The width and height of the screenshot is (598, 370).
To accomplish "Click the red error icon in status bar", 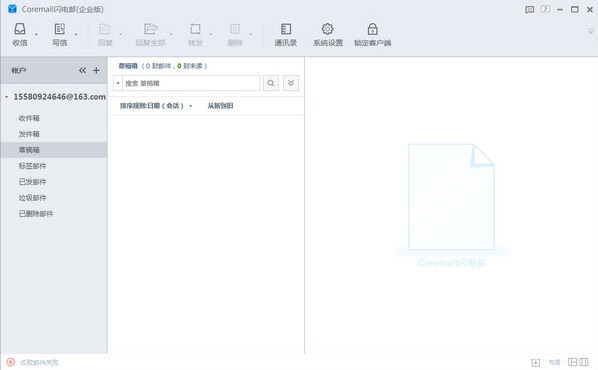I will click(11, 362).
